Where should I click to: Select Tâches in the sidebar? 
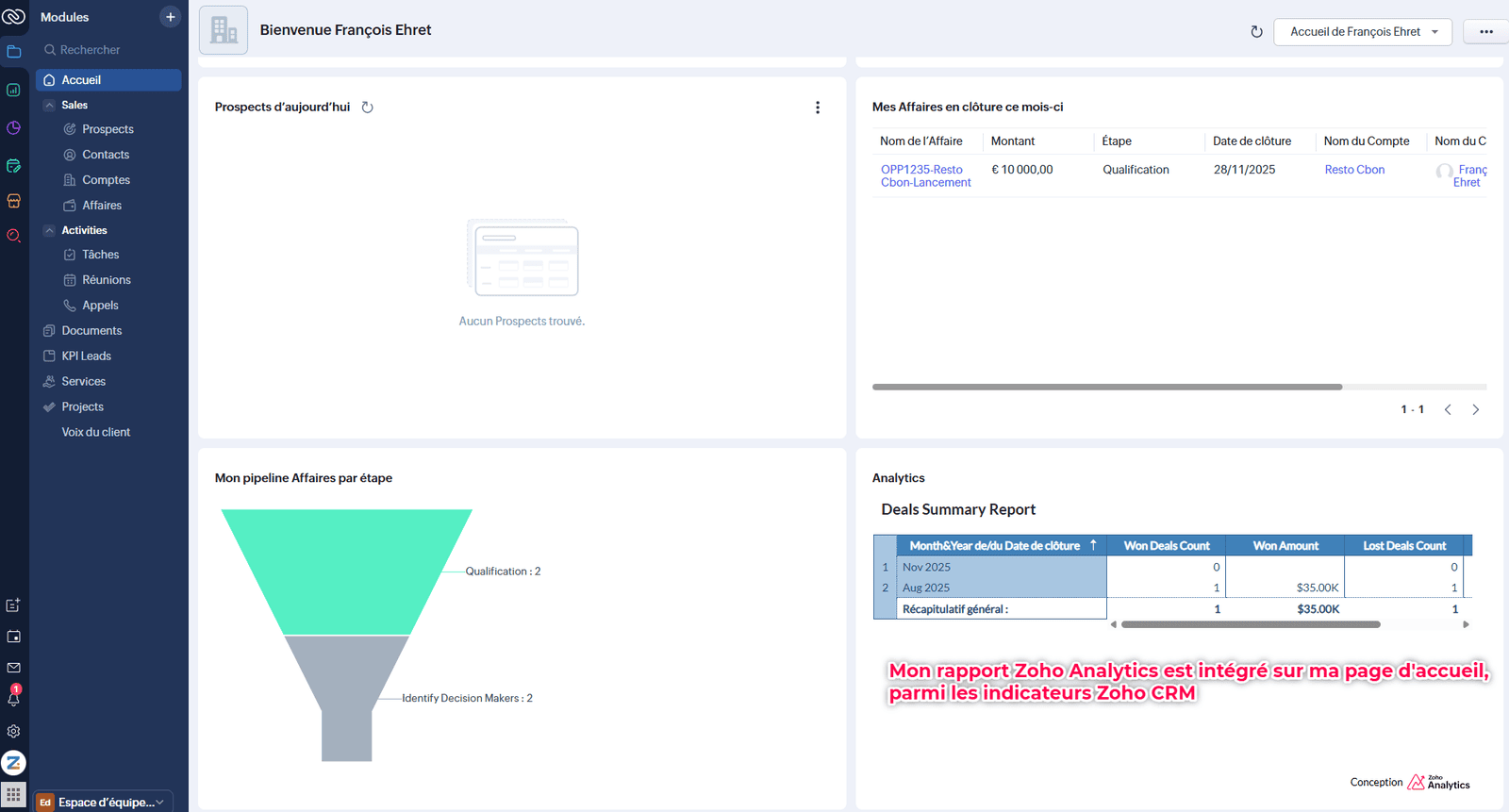point(100,255)
